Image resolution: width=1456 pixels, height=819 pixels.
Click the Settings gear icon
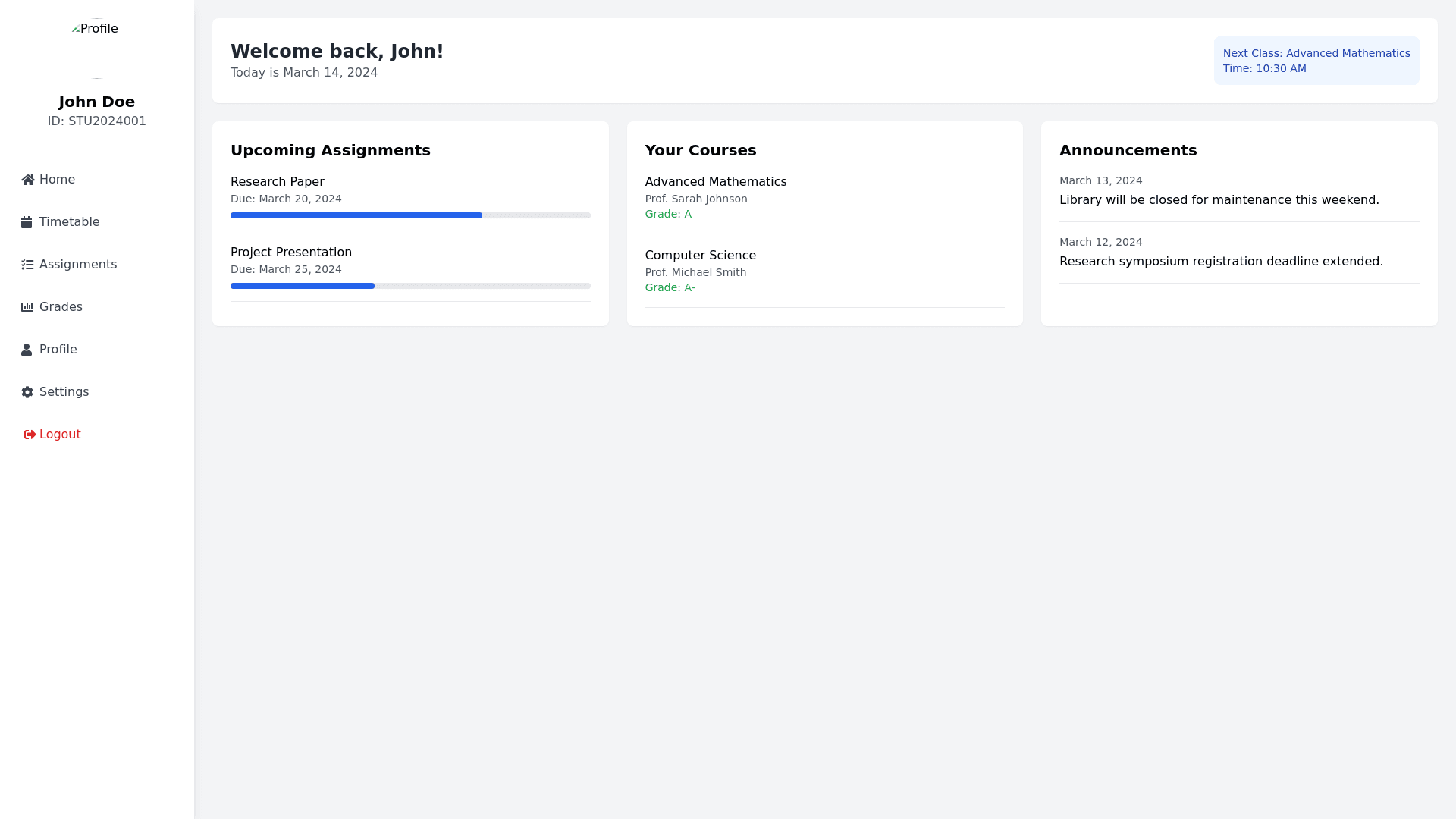click(27, 392)
